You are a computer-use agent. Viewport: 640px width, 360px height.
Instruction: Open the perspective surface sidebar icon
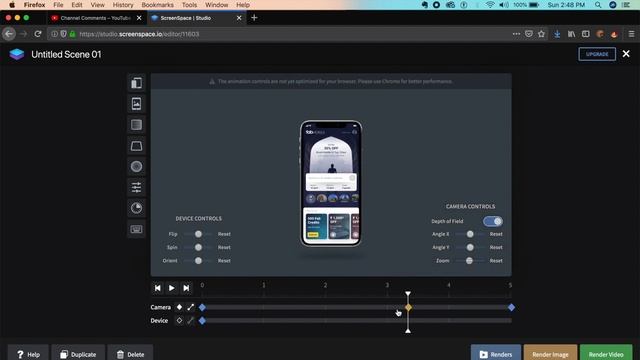click(x=136, y=146)
